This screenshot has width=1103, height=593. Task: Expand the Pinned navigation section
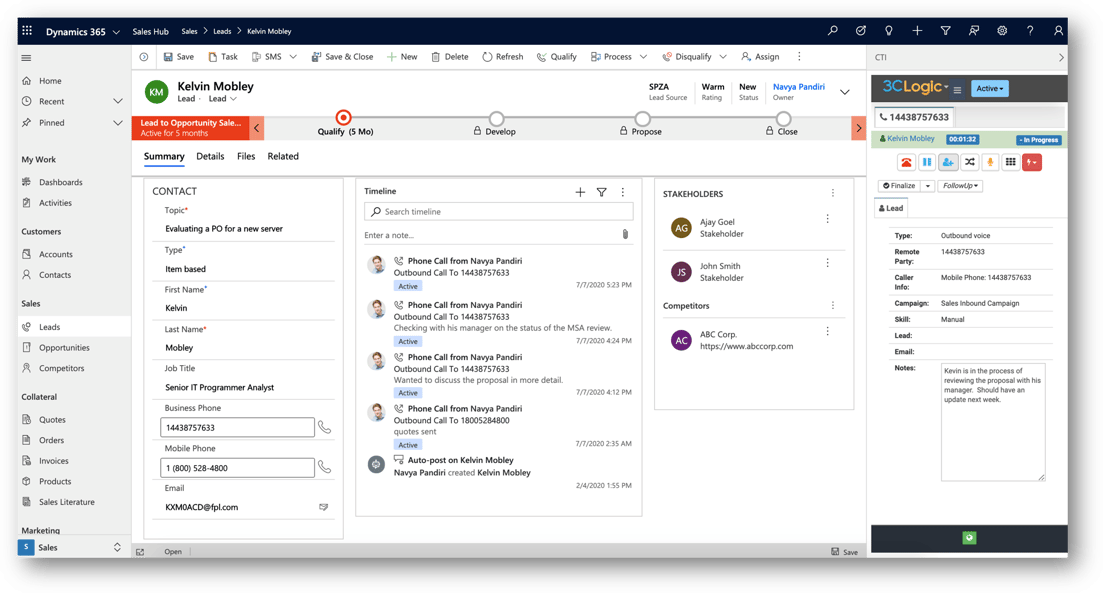point(117,122)
